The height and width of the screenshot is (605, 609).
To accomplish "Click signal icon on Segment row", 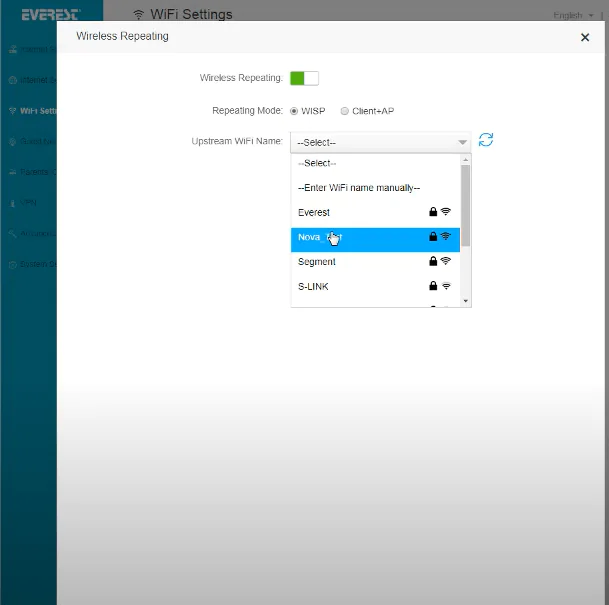I will tap(446, 261).
